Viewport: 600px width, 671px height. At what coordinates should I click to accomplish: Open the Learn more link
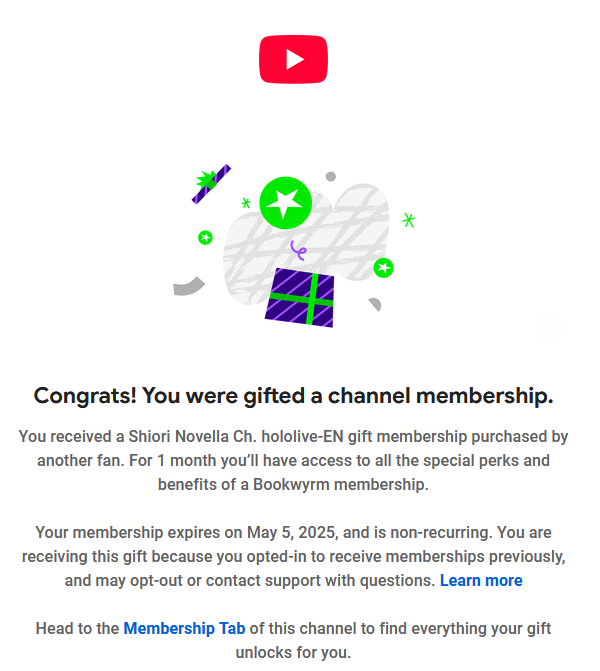(481, 580)
